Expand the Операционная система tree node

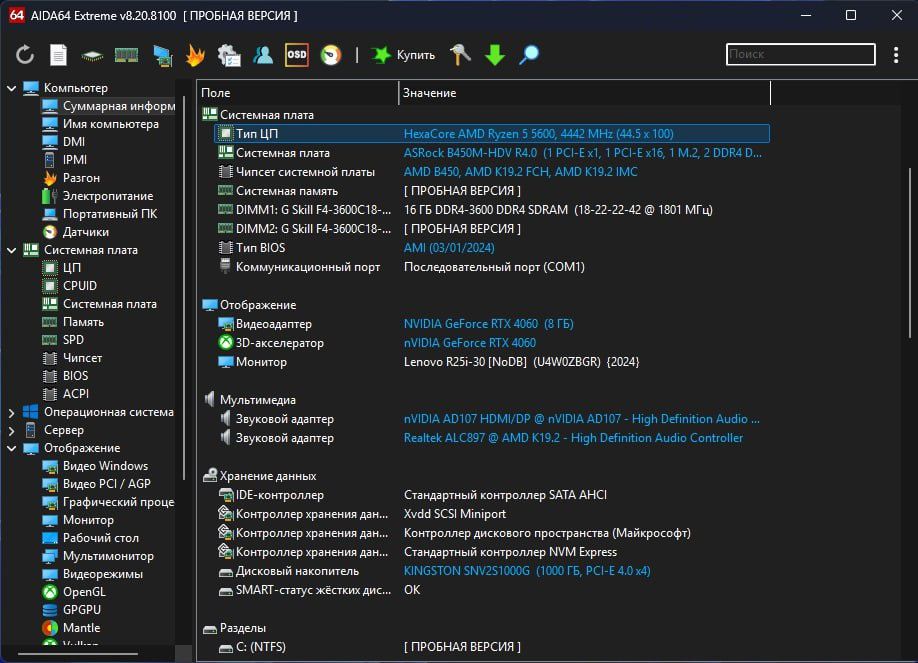11,412
